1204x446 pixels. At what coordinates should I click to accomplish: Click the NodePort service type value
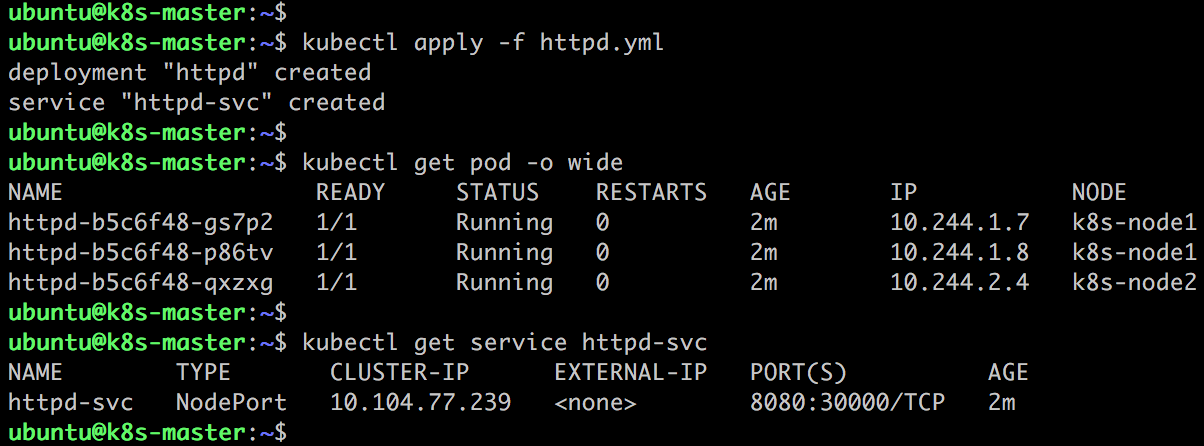pyautogui.click(x=231, y=403)
